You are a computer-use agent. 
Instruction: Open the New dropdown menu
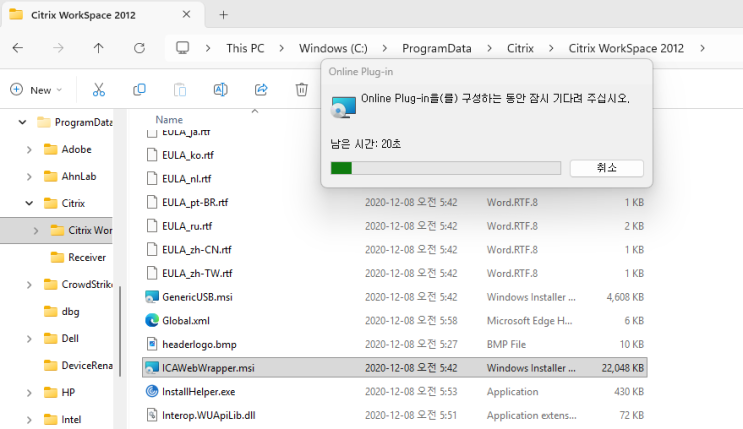(36, 90)
